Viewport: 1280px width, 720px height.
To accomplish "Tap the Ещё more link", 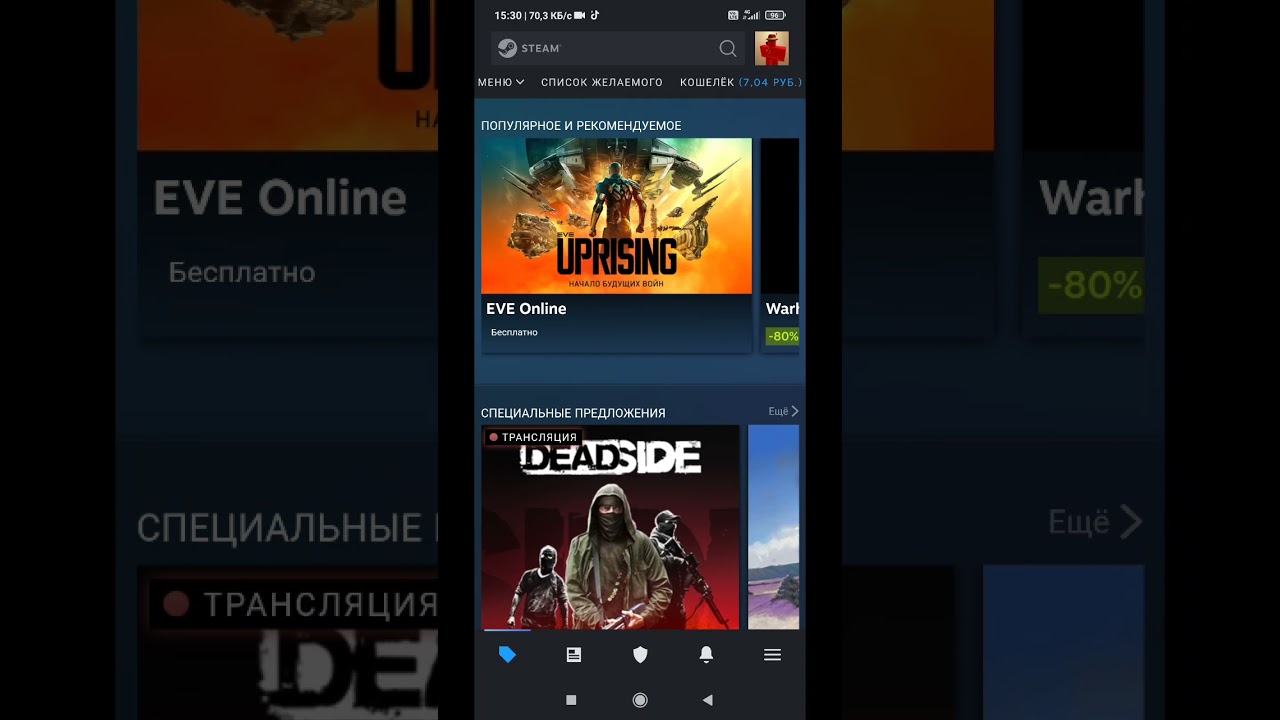I will coord(783,411).
